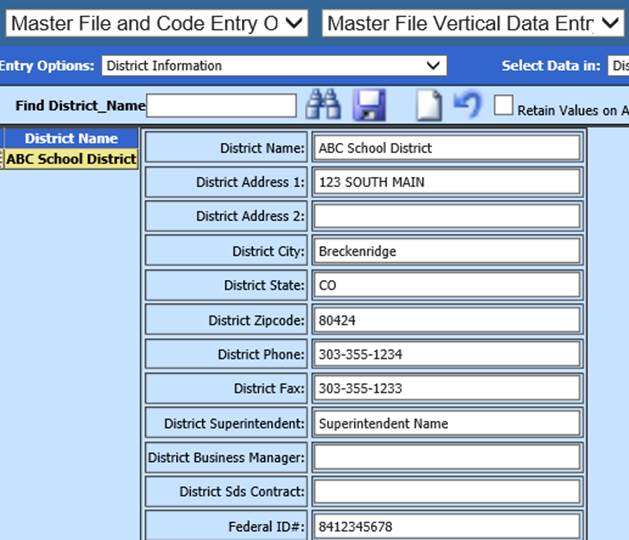Click the blank page new record icon
Viewport: 629px width, 540px height.
428,105
